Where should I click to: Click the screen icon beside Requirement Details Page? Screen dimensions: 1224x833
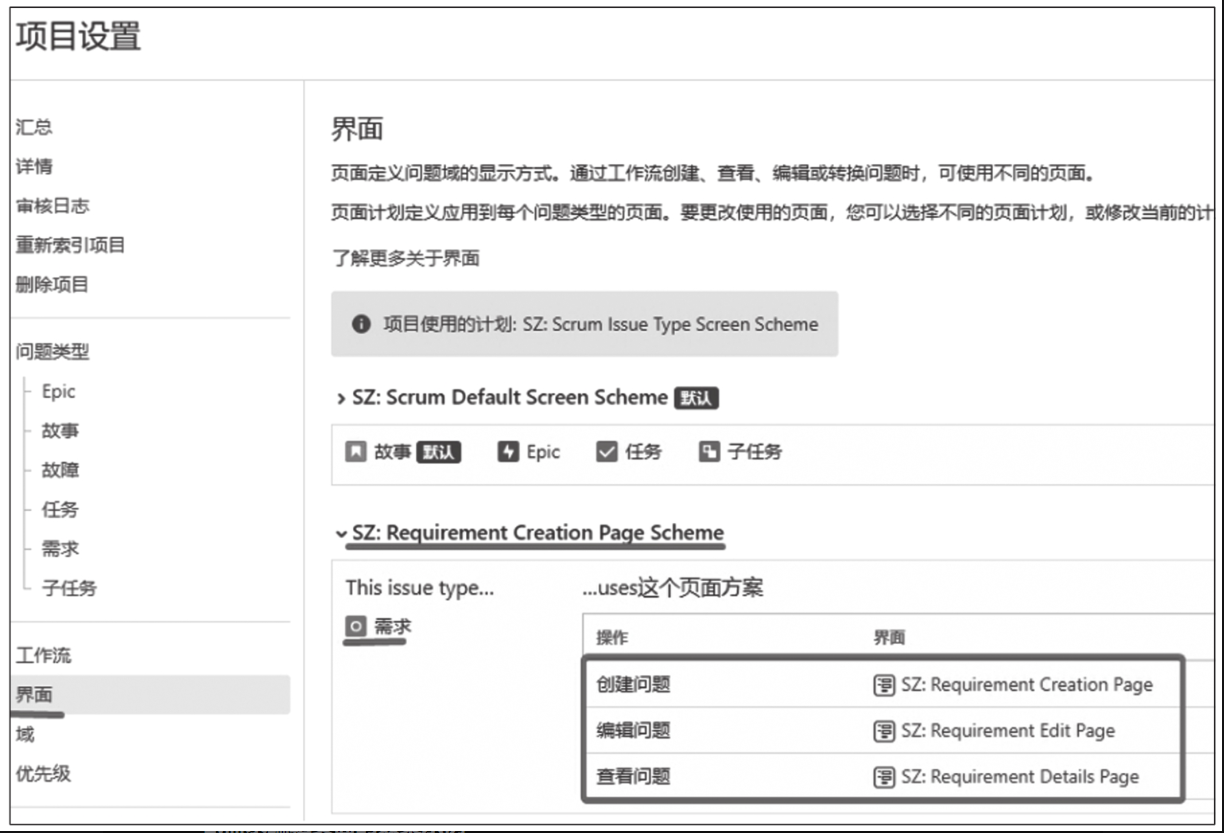click(x=884, y=777)
